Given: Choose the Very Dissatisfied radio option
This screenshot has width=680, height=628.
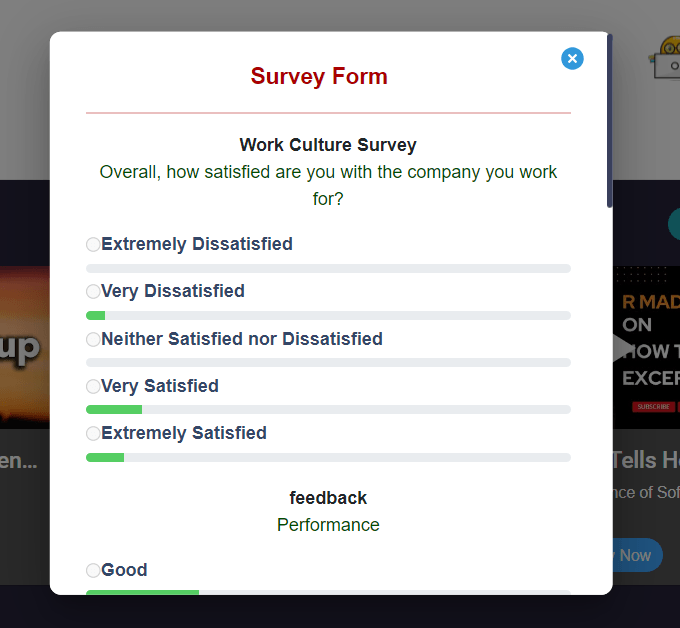Looking at the screenshot, I should click(93, 292).
